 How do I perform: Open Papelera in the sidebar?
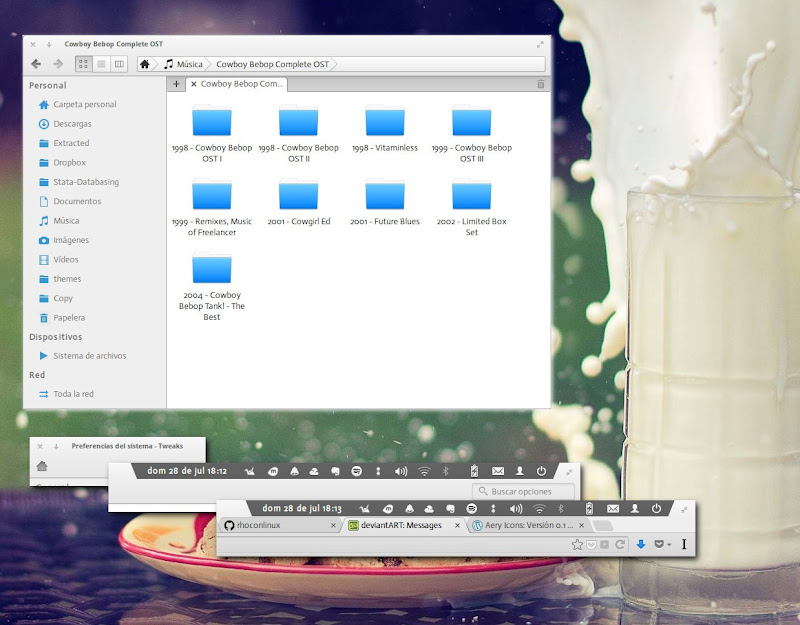(x=69, y=317)
